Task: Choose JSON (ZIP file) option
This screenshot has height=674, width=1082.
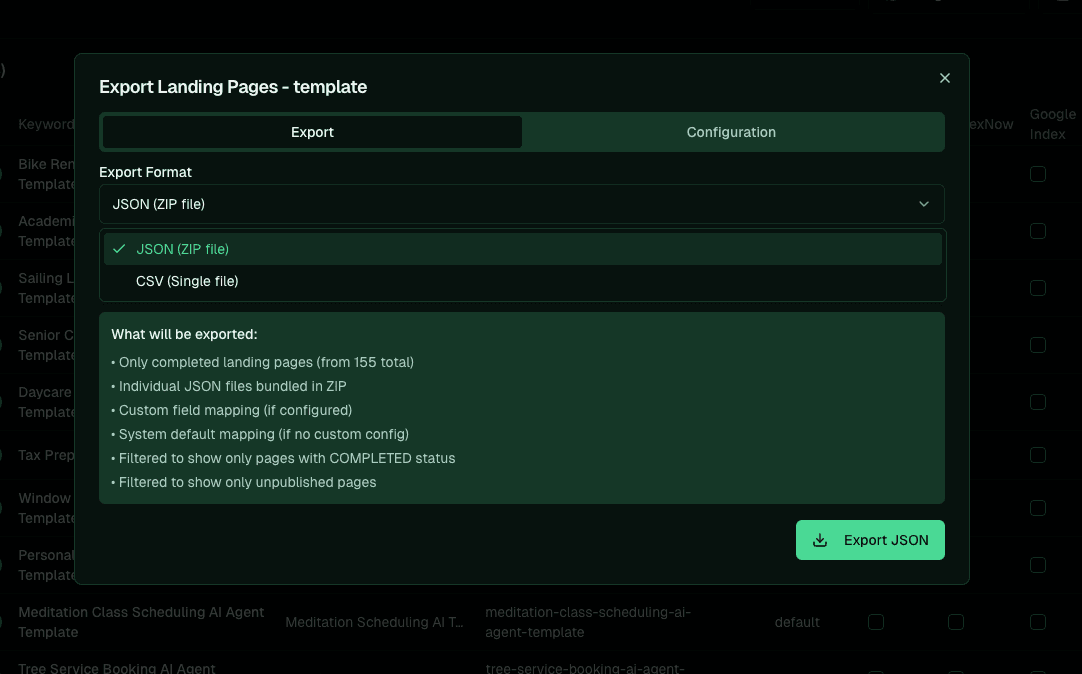Action: click(x=522, y=249)
